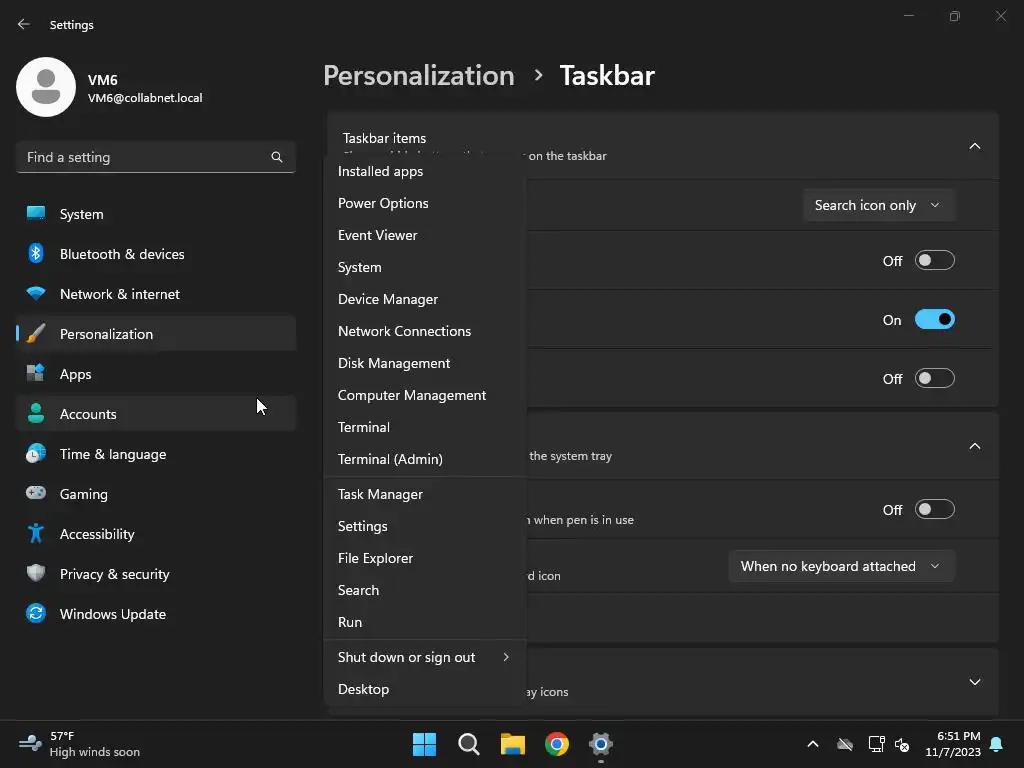This screenshot has width=1024, height=768.
Task: Choose Search in the context menu
Action: click(424, 590)
